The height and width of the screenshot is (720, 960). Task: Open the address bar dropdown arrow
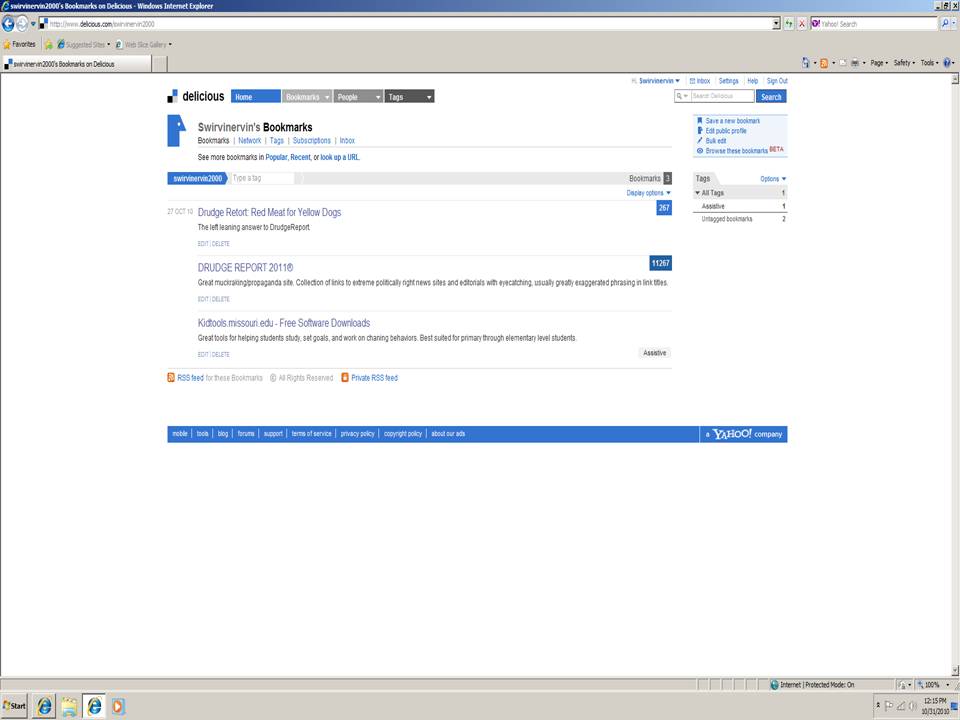[776, 24]
